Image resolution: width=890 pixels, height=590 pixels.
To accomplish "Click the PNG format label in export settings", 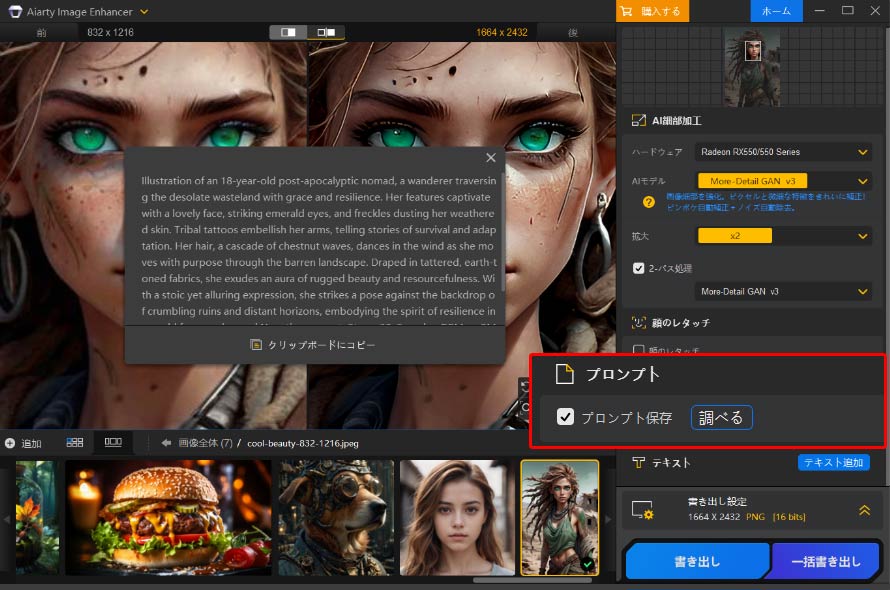I will tap(755, 517).
